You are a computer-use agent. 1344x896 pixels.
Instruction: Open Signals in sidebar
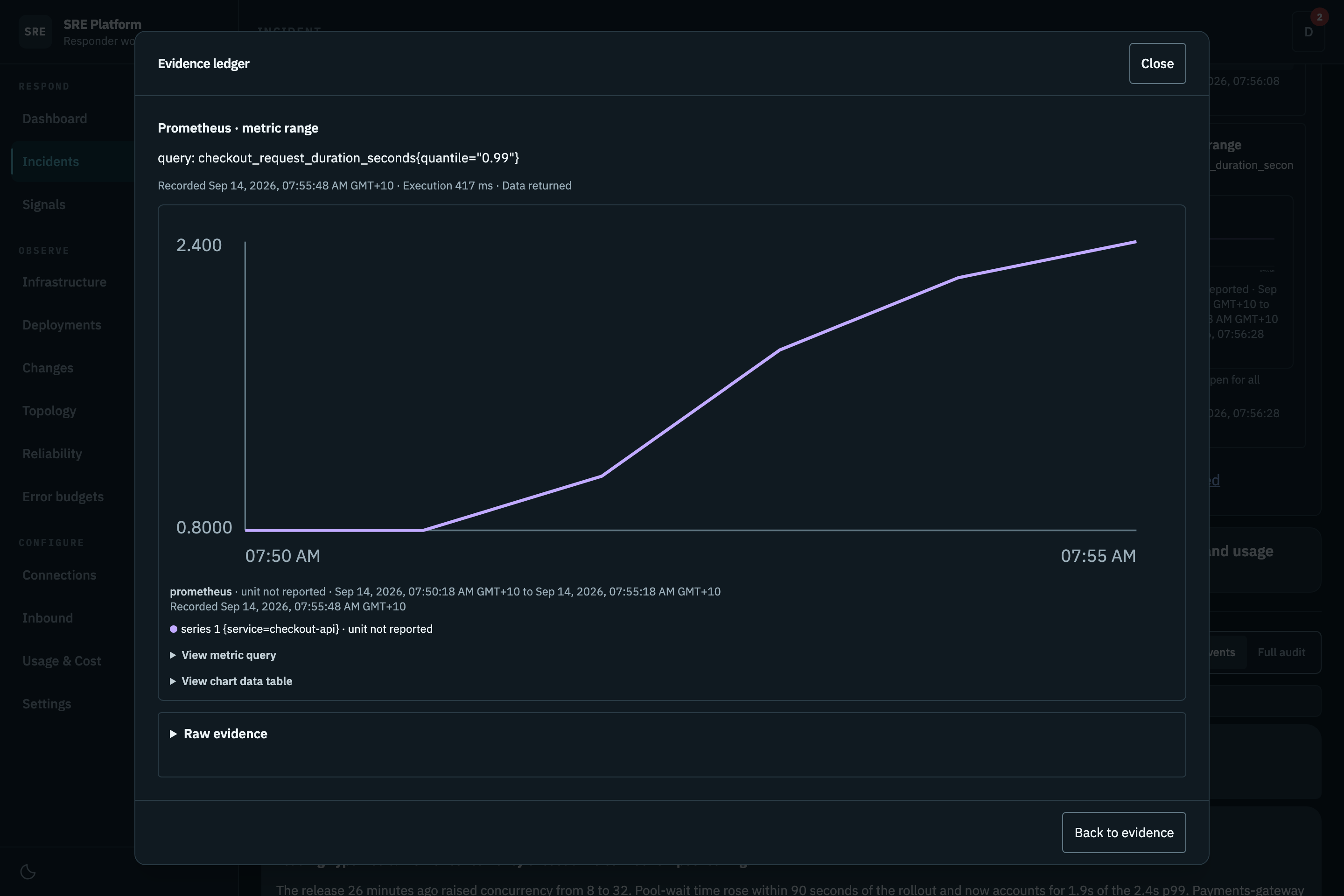(x=44, y=204)
